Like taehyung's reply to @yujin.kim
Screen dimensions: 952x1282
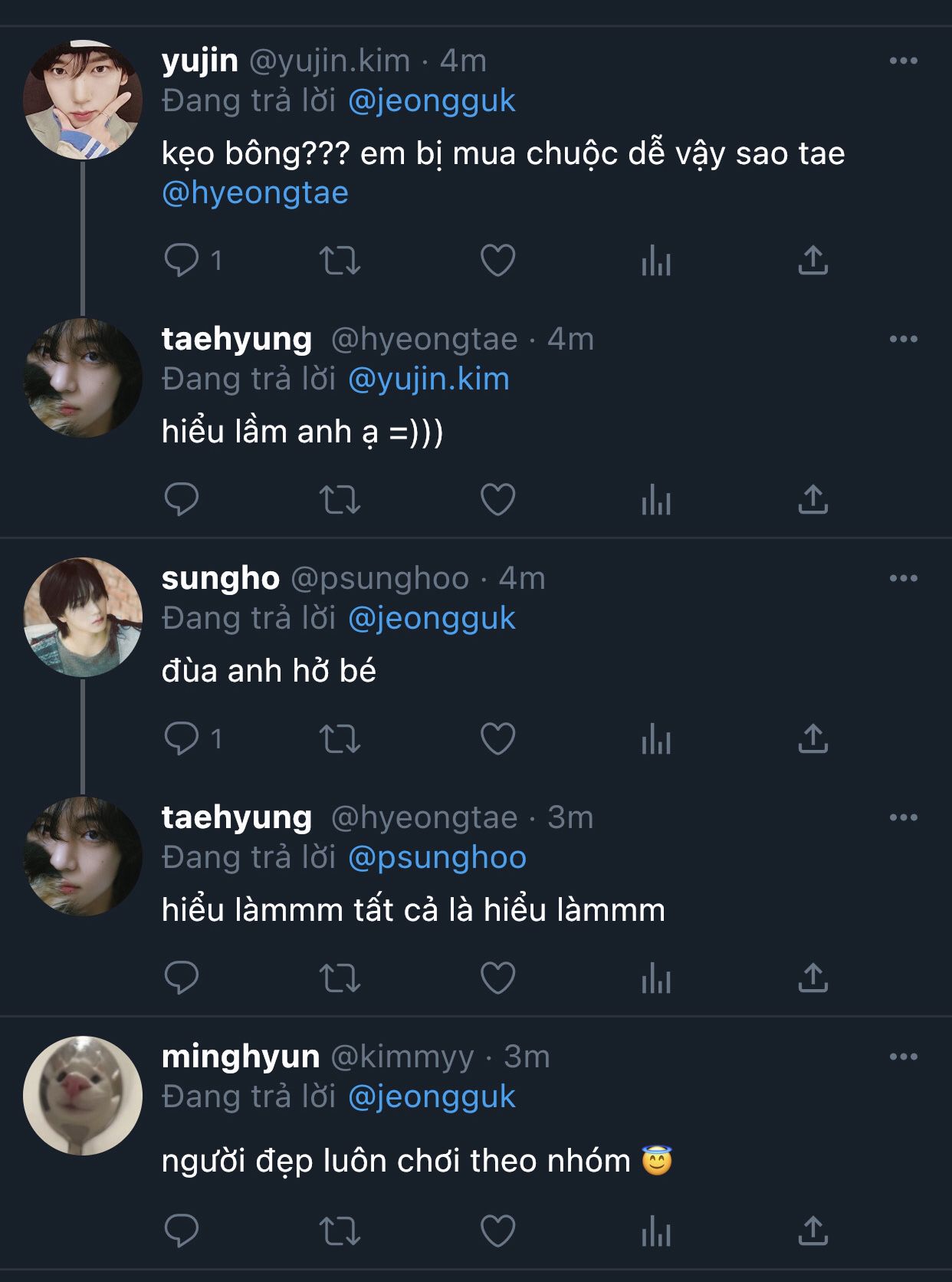[x=497, y=500]
